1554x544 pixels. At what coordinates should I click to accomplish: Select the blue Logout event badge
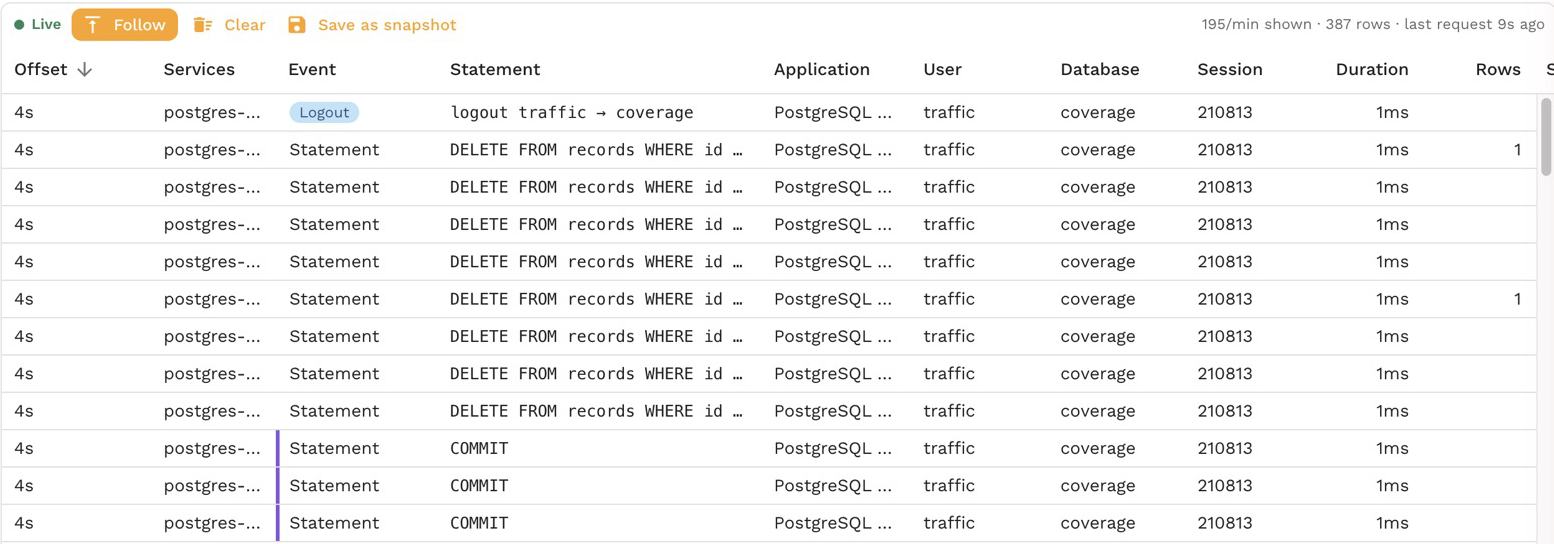(x=324, y=112)
